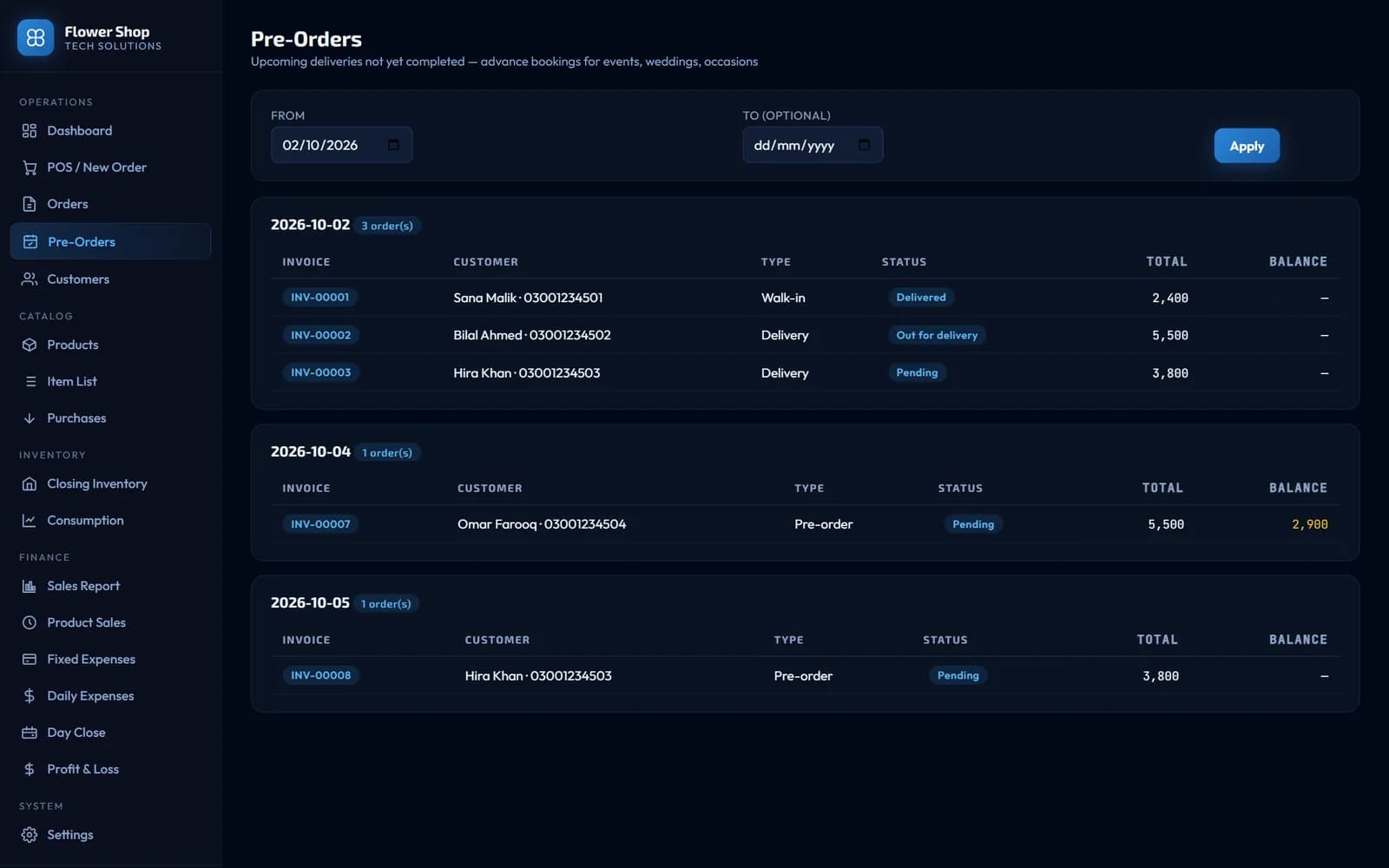The width and height of the screenshot is (1389, 868).
Task: Click the Closing Inventory warehouse icon
Action: click(x=30, y=483)
